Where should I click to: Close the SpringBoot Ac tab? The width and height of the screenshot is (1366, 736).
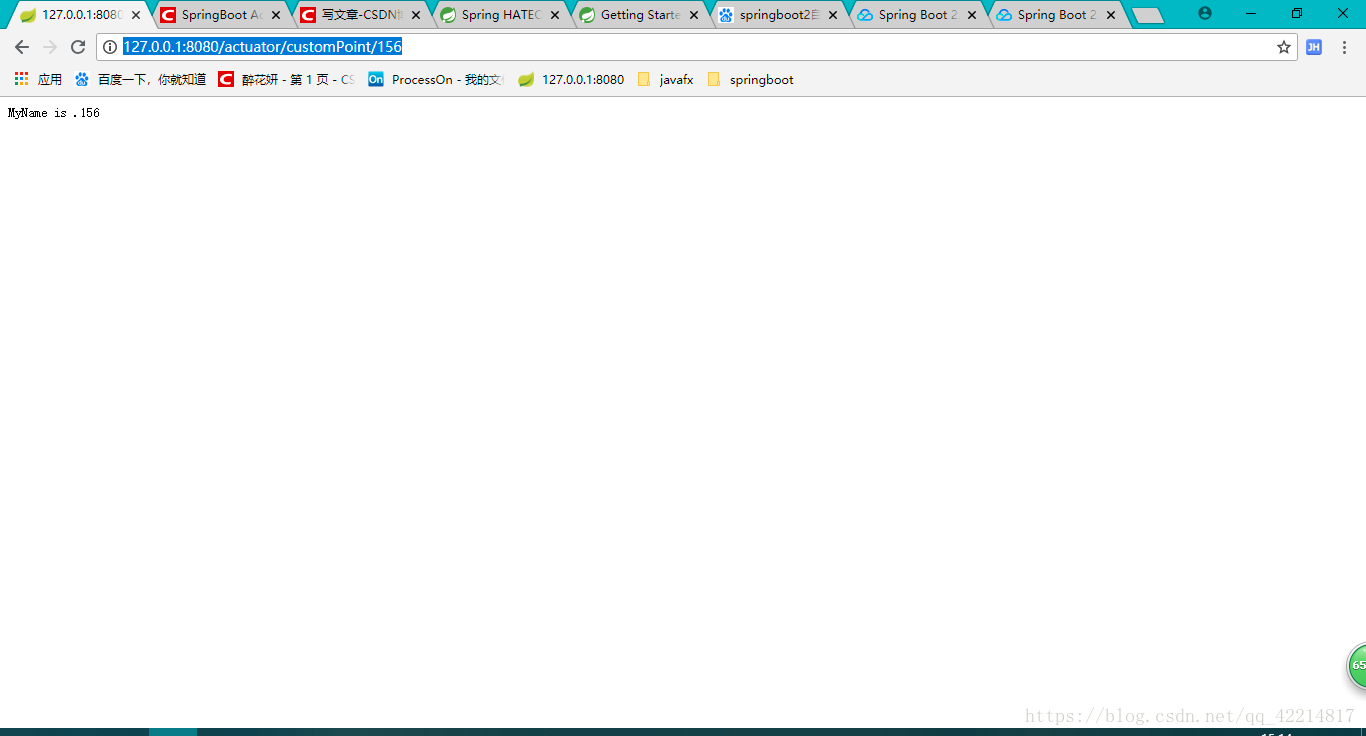[x=276, y=15]
